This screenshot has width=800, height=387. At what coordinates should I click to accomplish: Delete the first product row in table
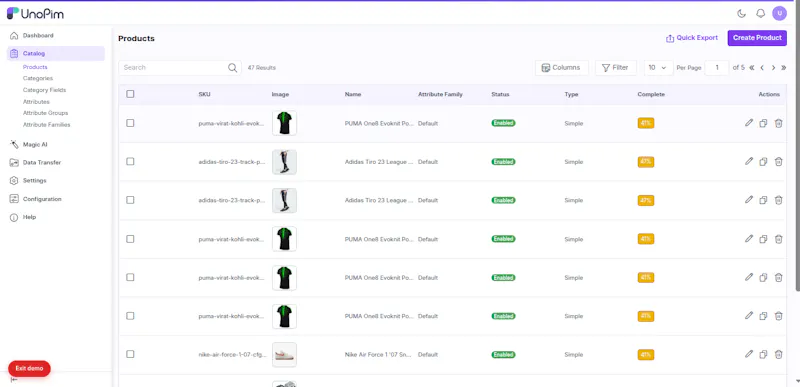[778, 123]
